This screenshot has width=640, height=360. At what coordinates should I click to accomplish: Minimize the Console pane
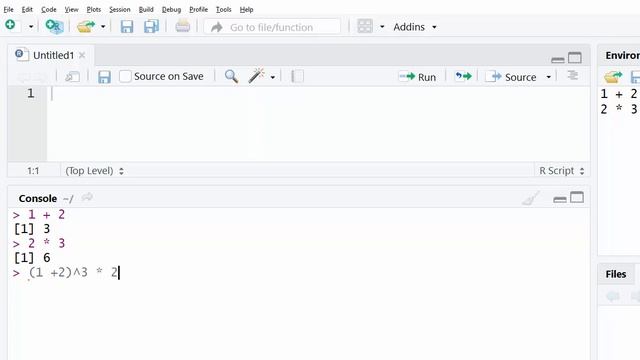(560, 200)
